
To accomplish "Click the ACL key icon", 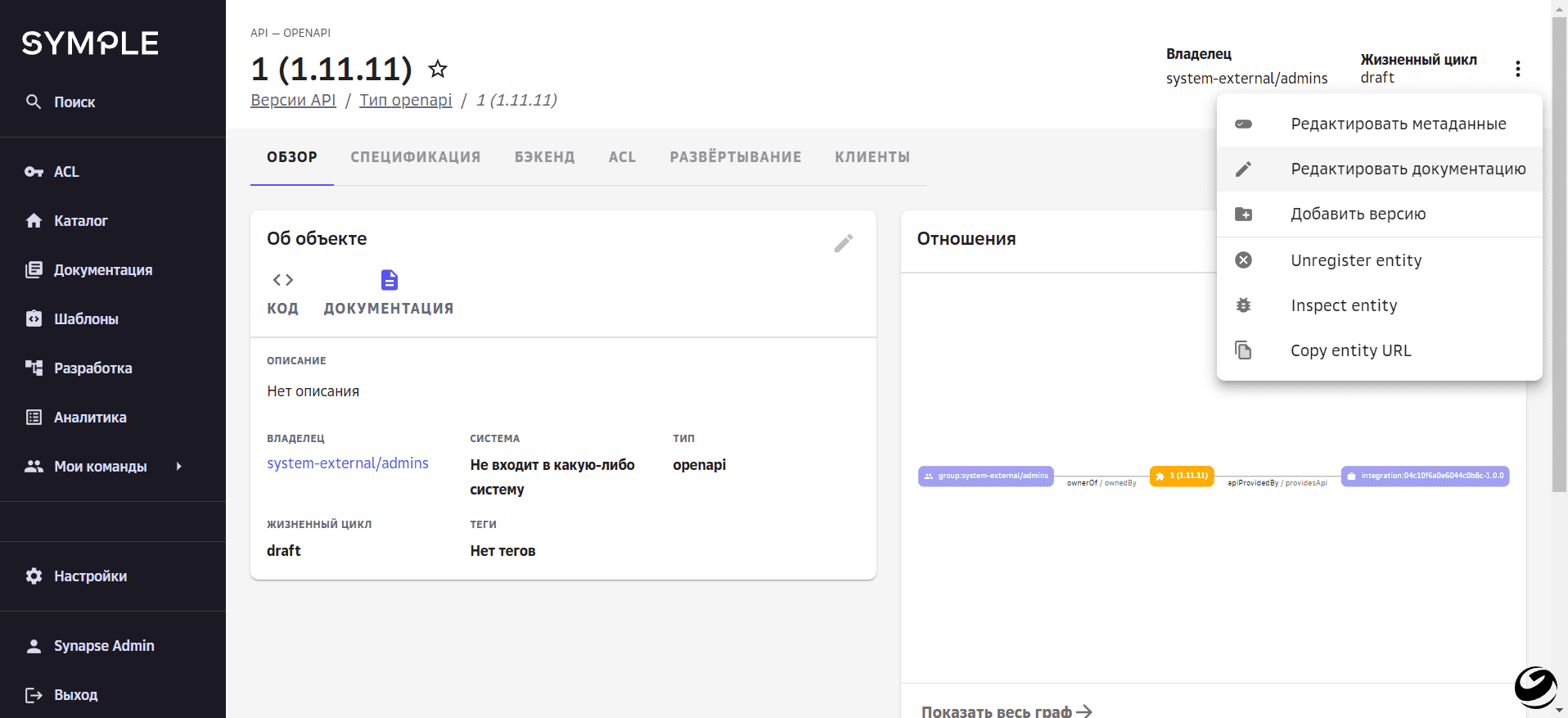I will (34, 172).
